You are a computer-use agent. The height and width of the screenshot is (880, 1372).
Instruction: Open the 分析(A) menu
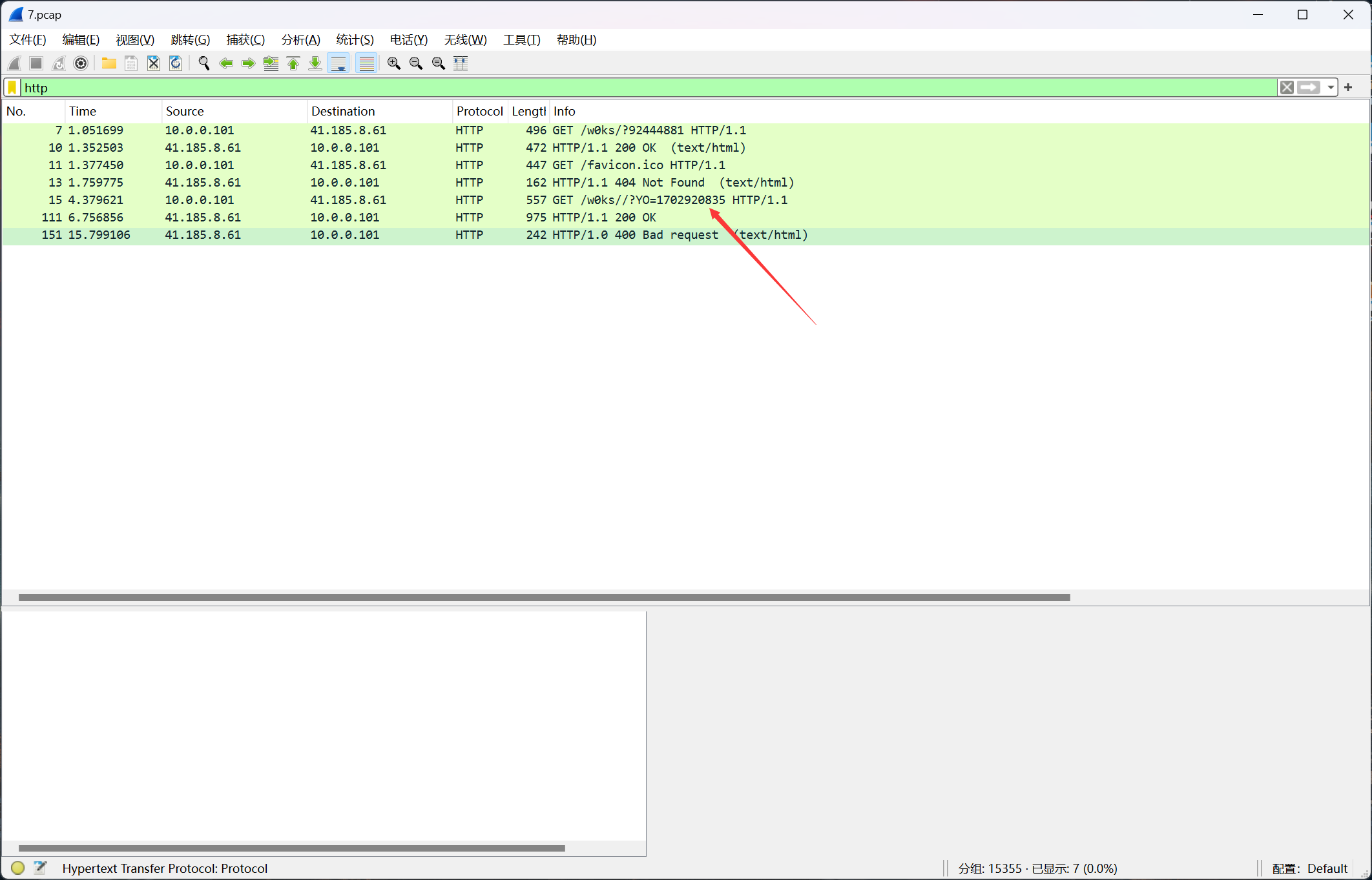[300, 40]
